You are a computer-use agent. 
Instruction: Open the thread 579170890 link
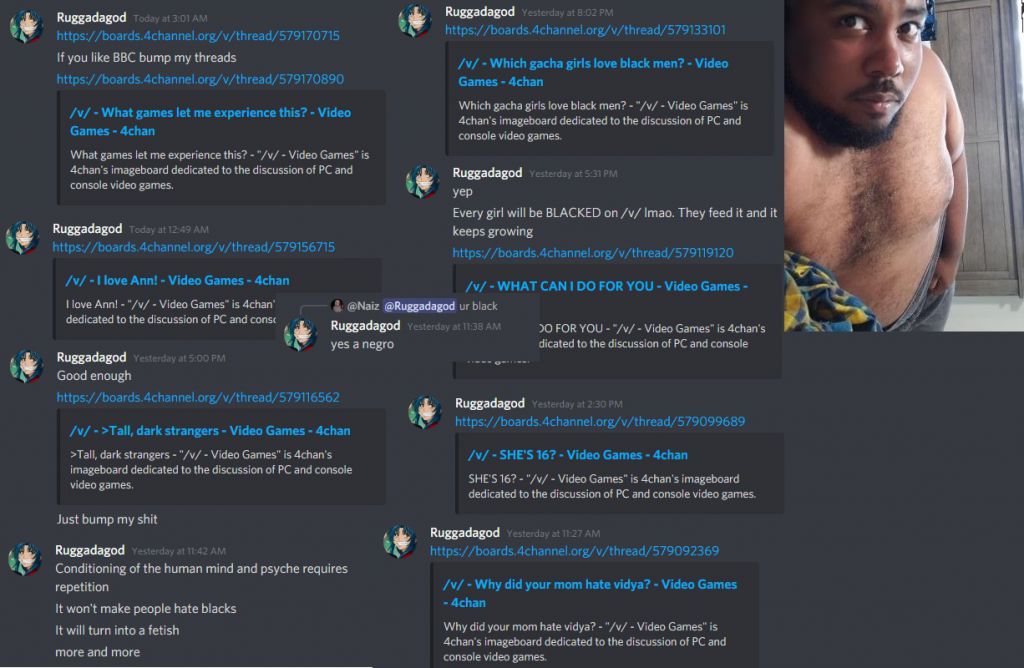point(200,79)
